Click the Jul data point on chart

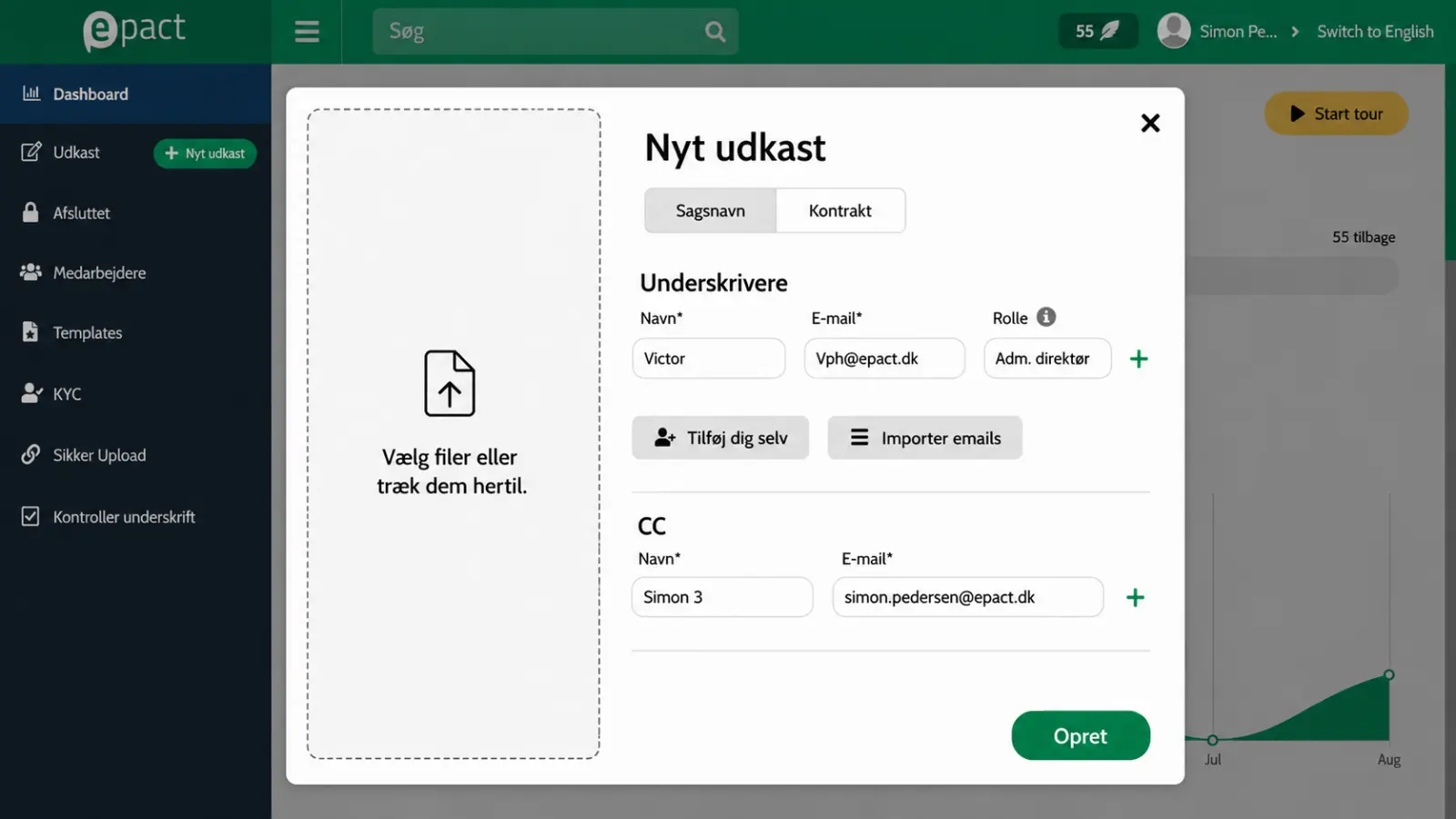pos(1212,740)
